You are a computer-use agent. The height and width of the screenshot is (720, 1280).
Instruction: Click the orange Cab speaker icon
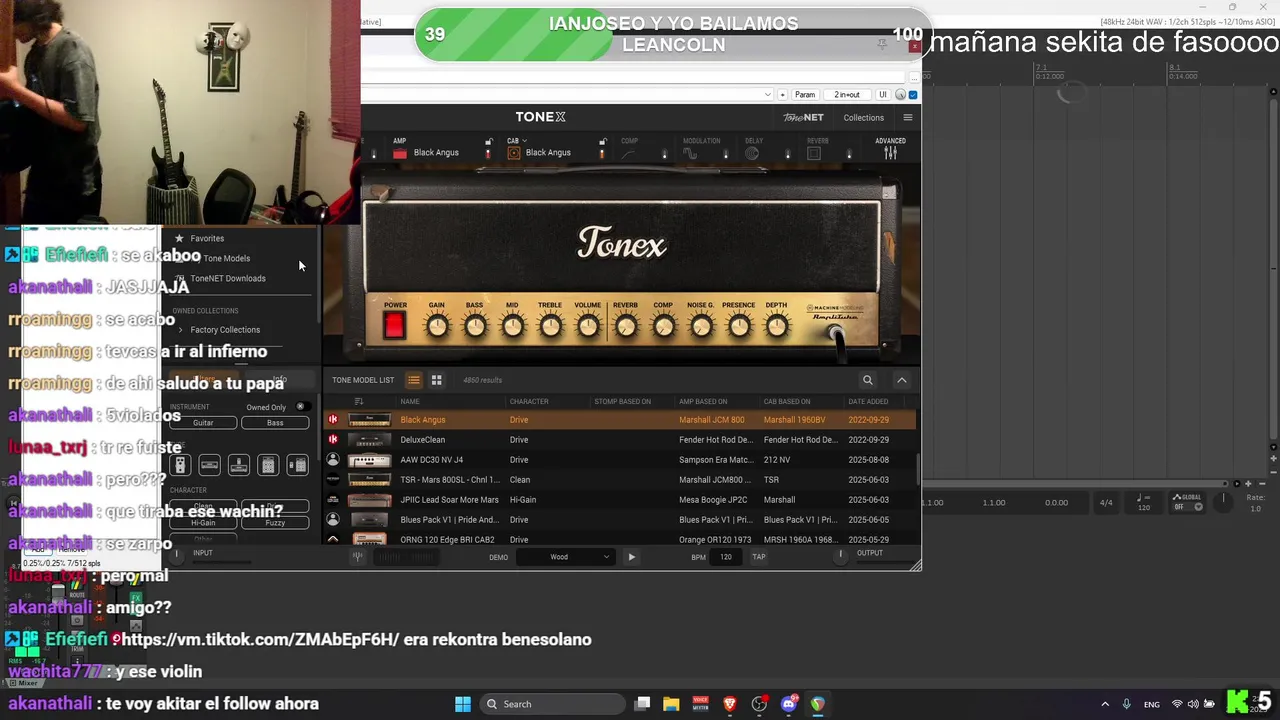[x=514, y=153]
